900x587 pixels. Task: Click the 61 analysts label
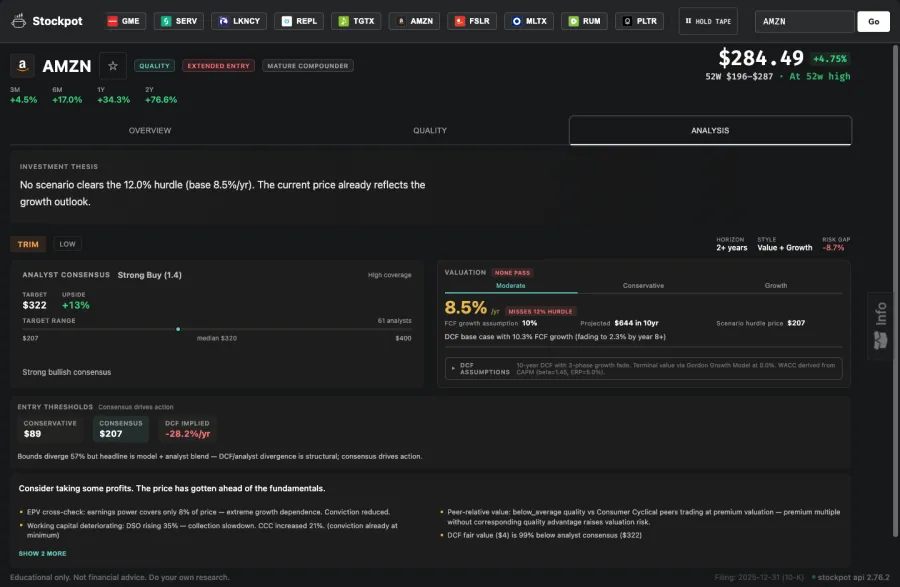394,321
